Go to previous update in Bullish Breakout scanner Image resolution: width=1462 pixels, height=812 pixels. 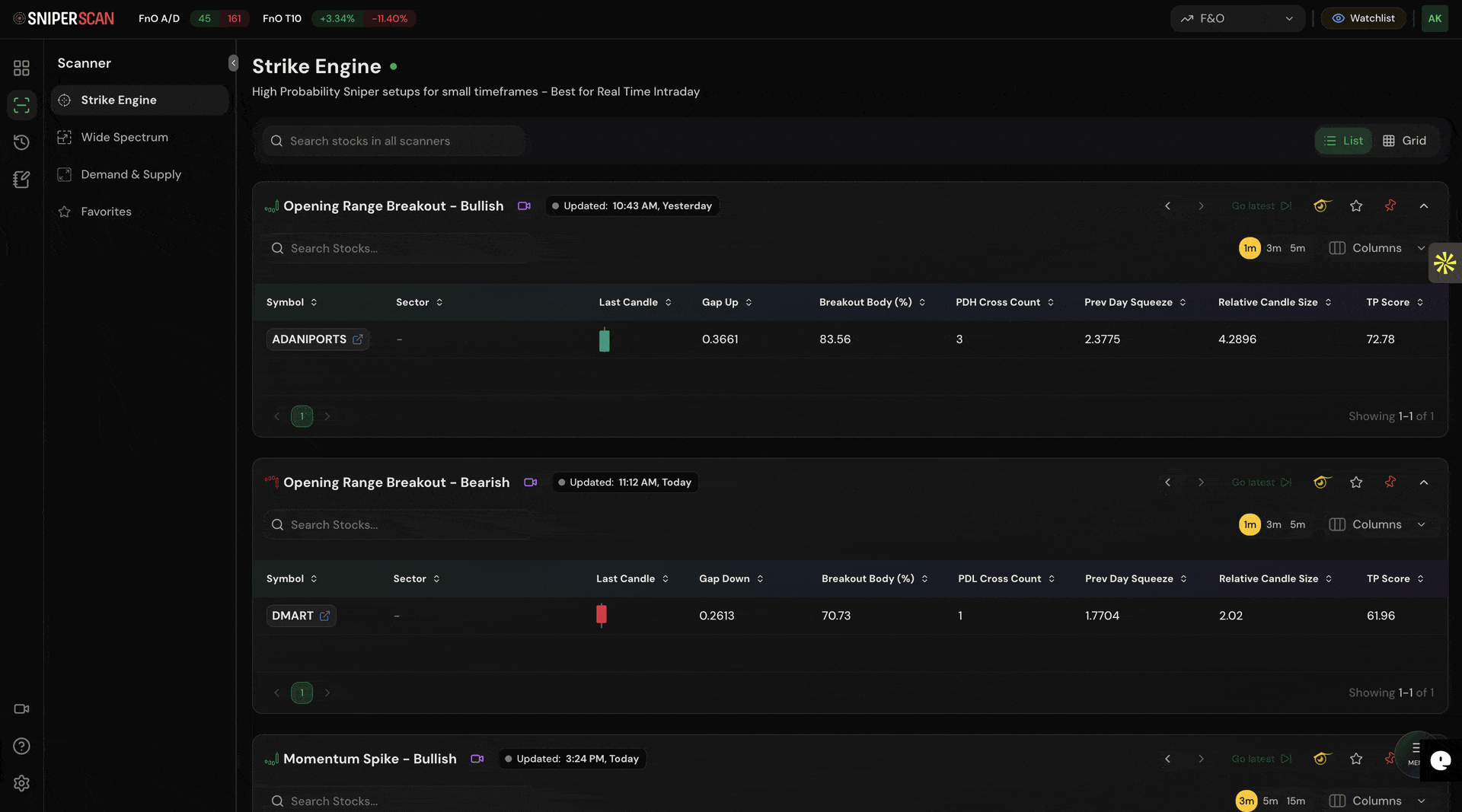[x=1167, y=206]
